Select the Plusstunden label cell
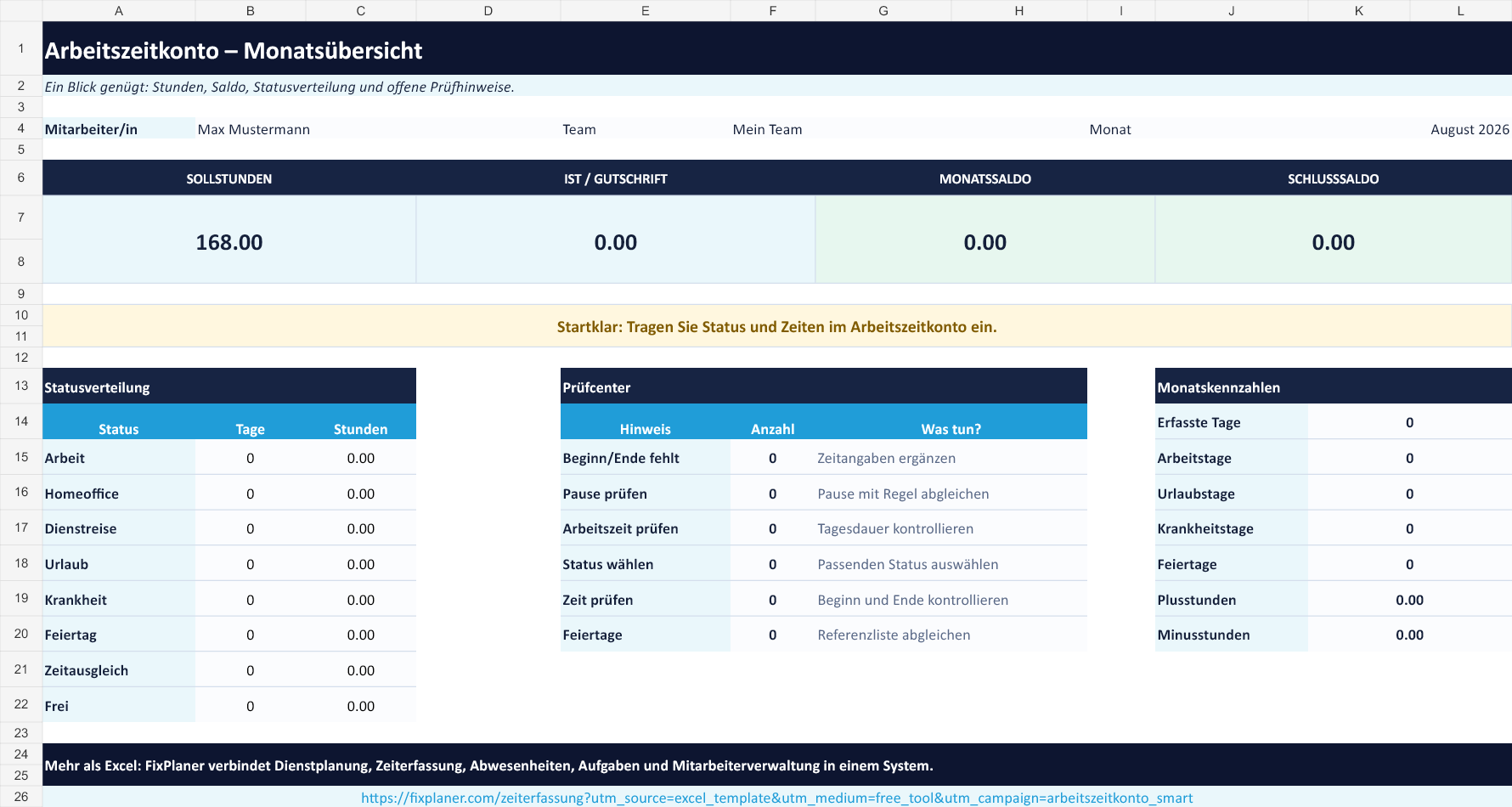 tap(1232, 600)
